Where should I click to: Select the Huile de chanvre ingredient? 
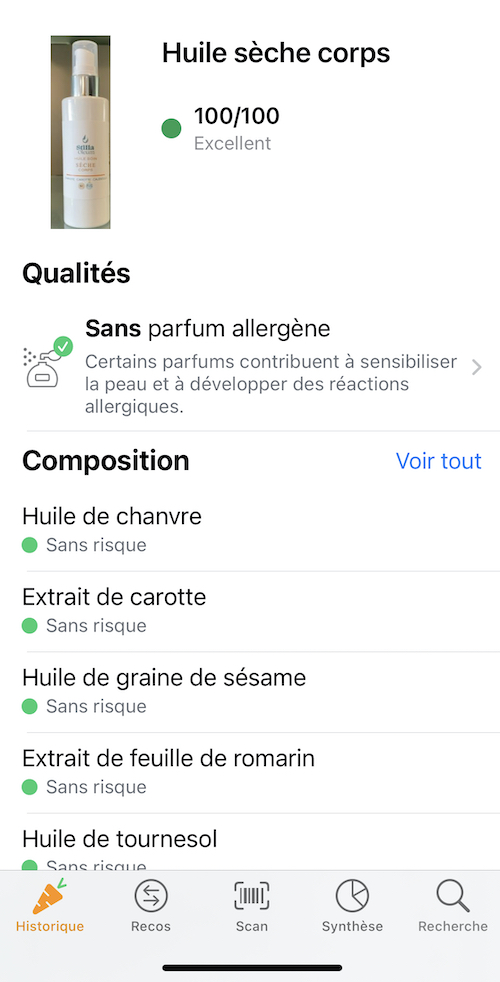click(x=250, y=530)
